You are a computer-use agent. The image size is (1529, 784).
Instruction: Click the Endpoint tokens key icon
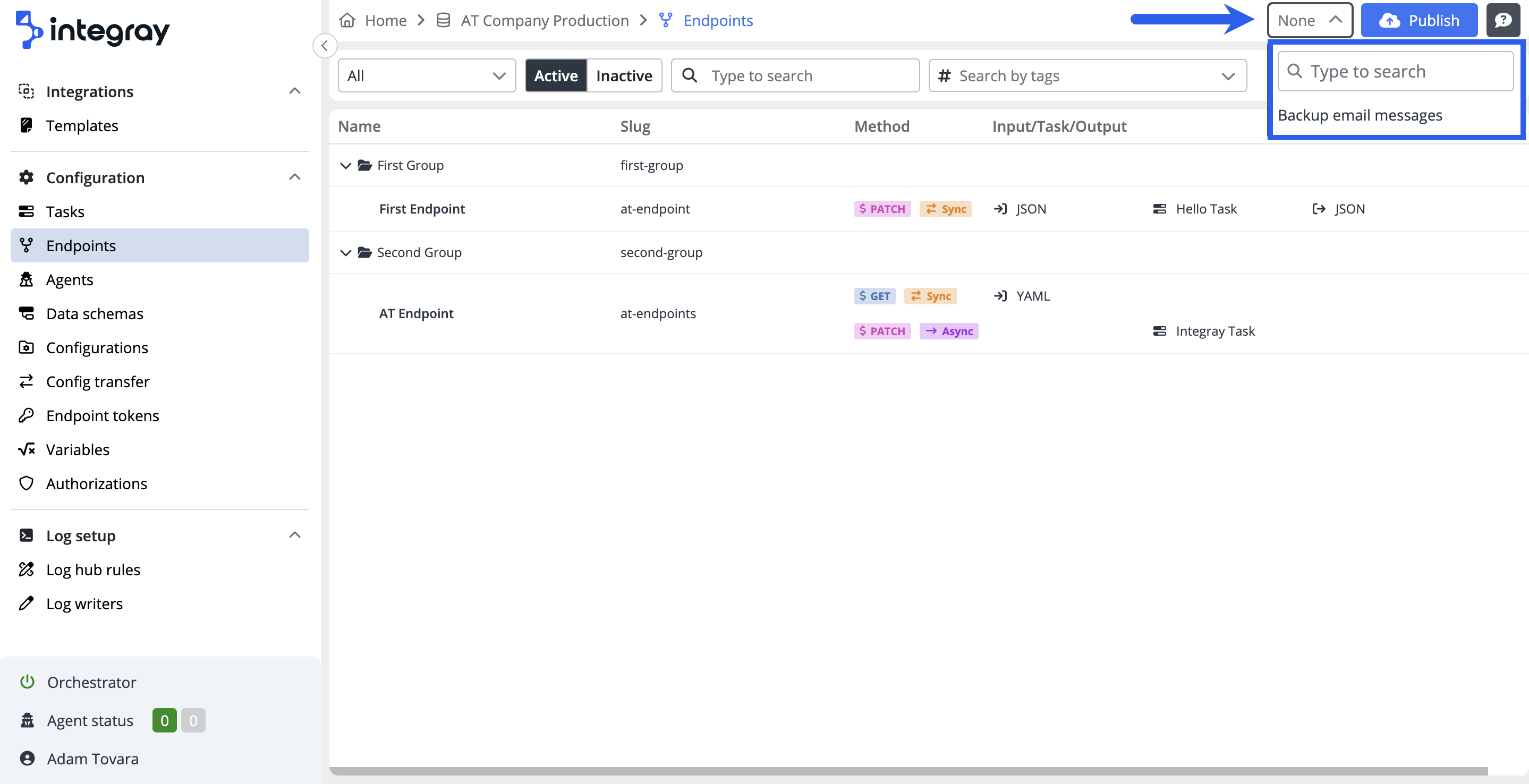(x=26, y=415)
